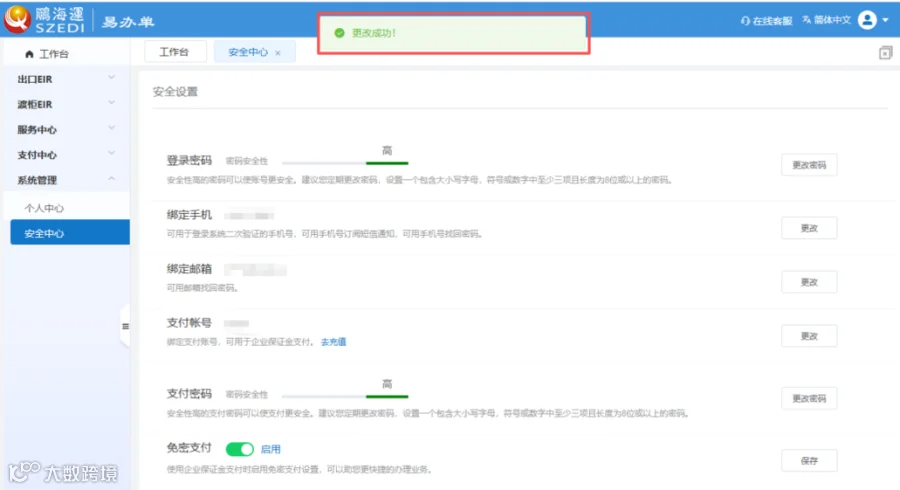900x490 pixels.
Task: Open account dropdown arrow beside avatar
Action: pyautogui.click(x=886, y=20)
